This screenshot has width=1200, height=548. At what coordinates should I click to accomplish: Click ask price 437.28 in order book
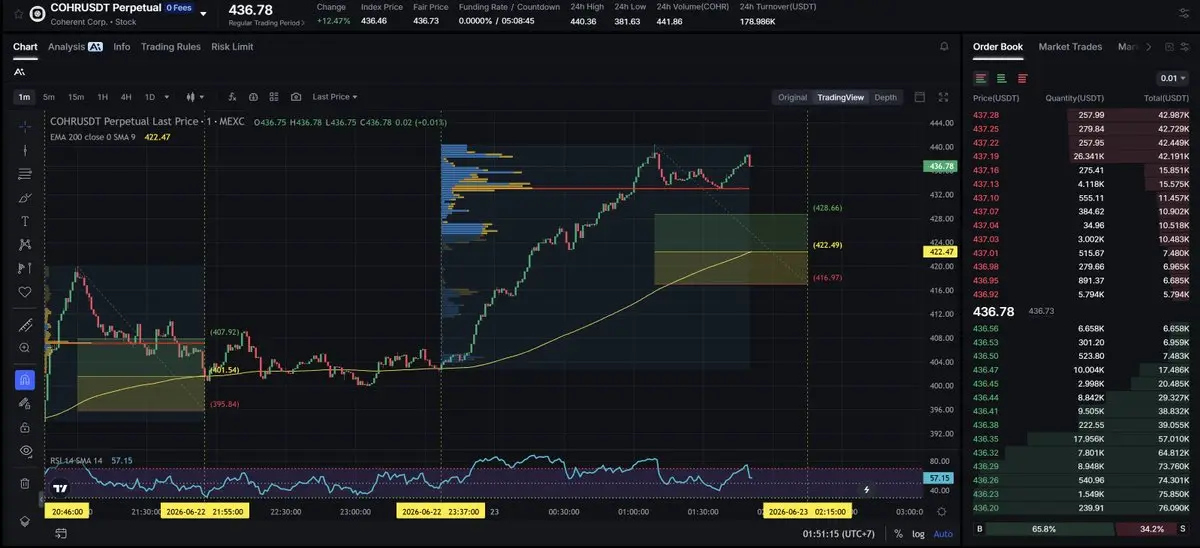985,115
